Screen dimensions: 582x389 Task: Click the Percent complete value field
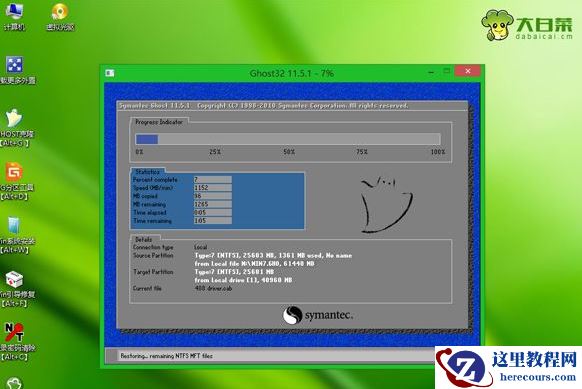click(x=213, y=180)
